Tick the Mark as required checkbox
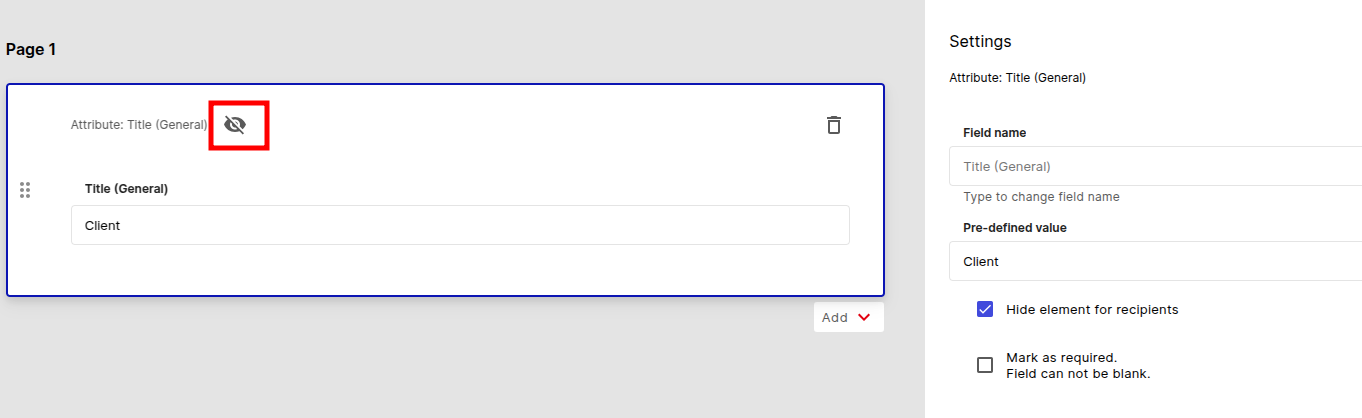The image size is (1362, 418). 985,365
